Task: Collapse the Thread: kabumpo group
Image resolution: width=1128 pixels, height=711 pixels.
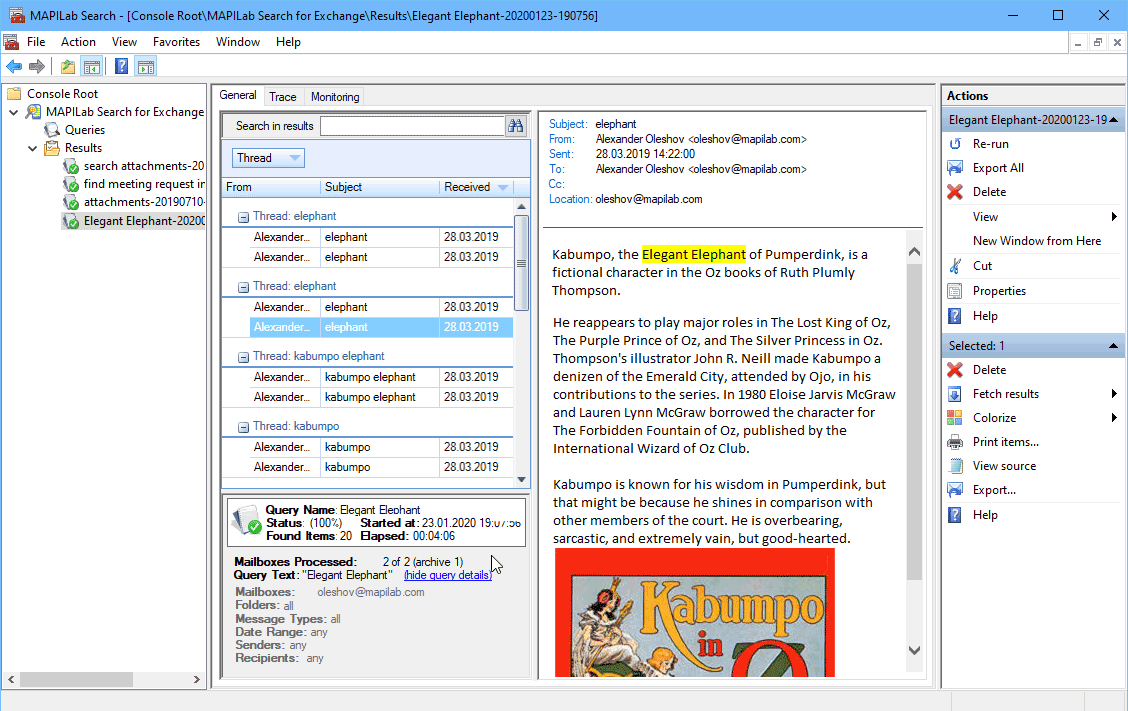Action: (243, 427)
